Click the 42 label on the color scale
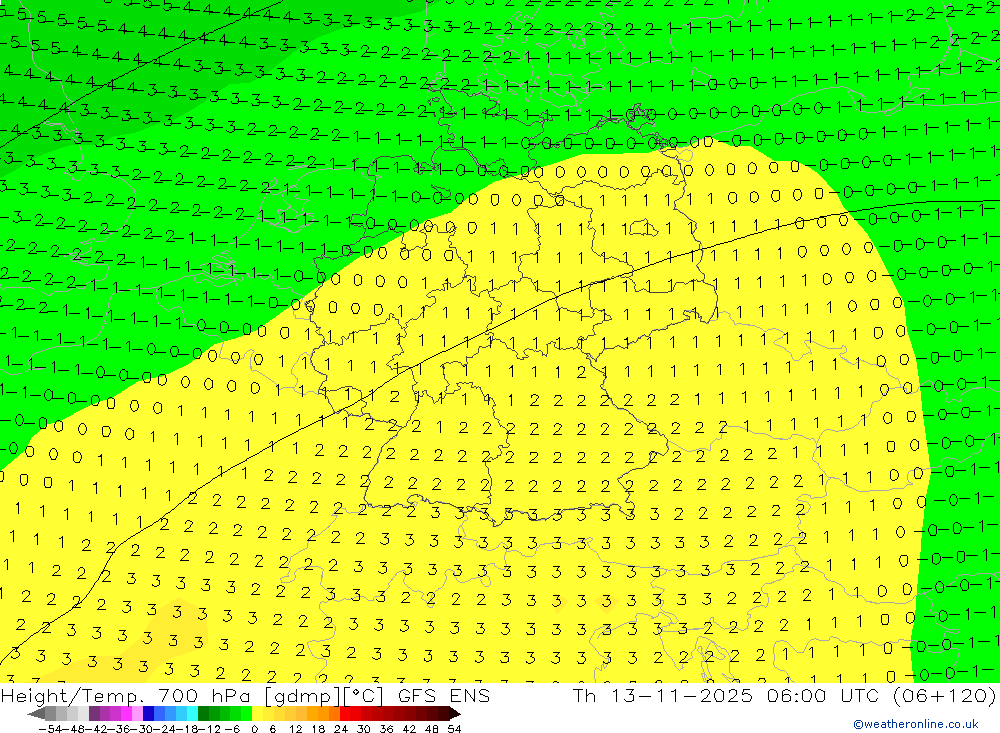 (x=409, y=729)
